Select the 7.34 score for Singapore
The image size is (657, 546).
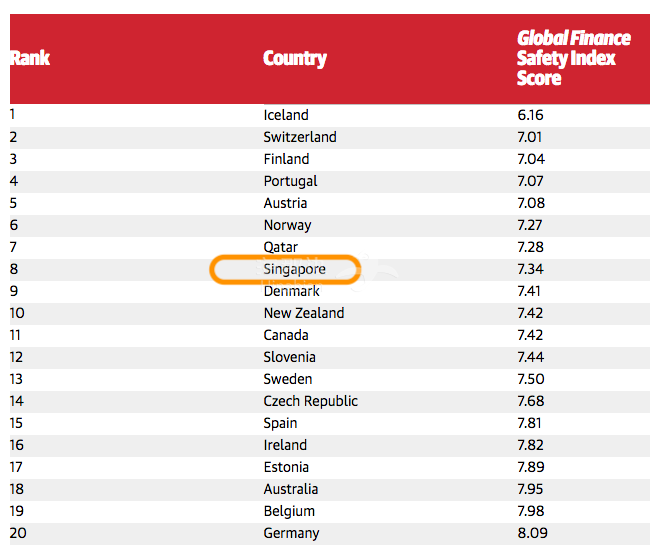click(x=530, y=269)
